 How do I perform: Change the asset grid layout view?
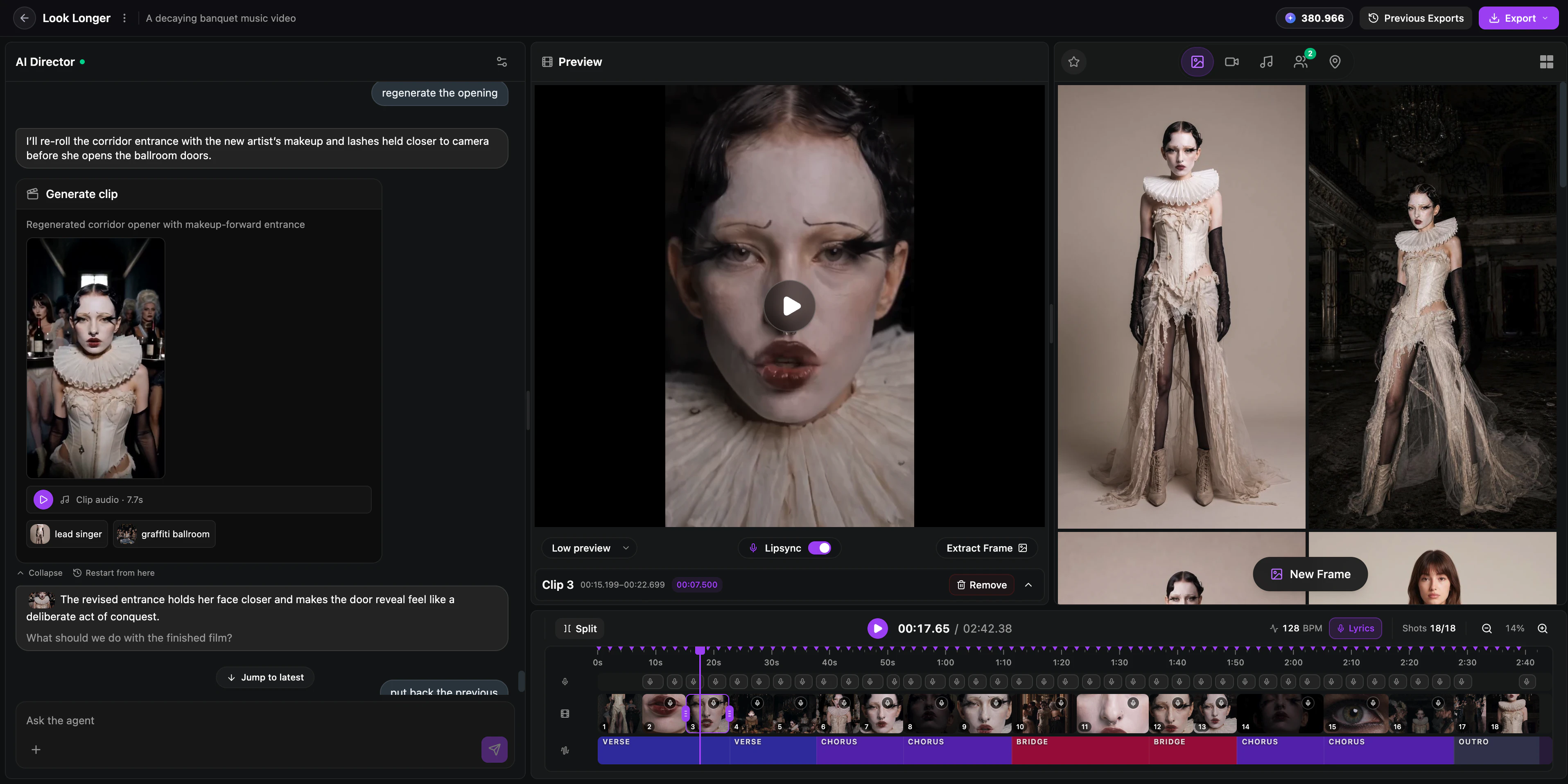pos(1546,62)
